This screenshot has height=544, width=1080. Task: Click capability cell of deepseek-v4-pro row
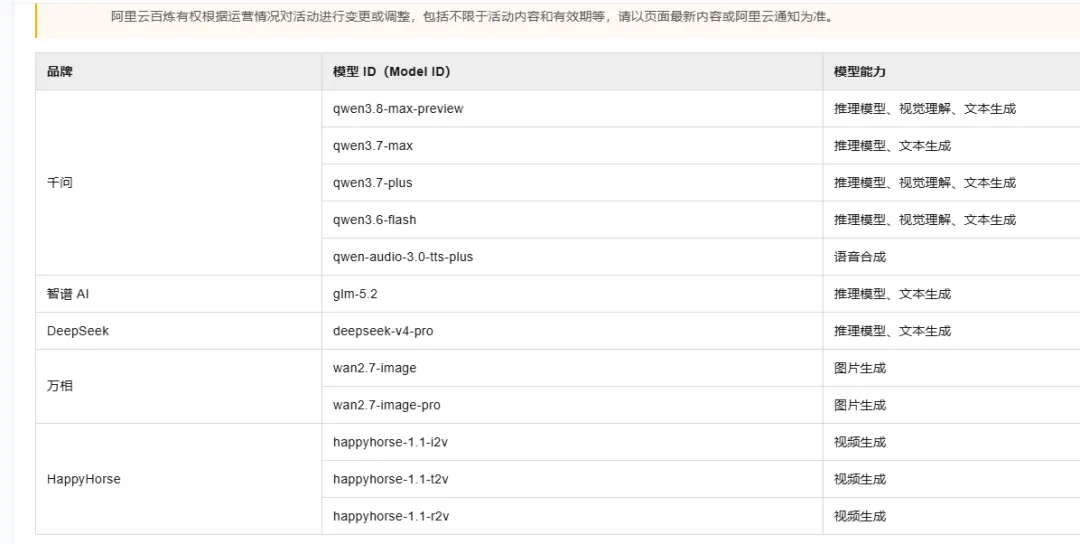coord(951,331)
